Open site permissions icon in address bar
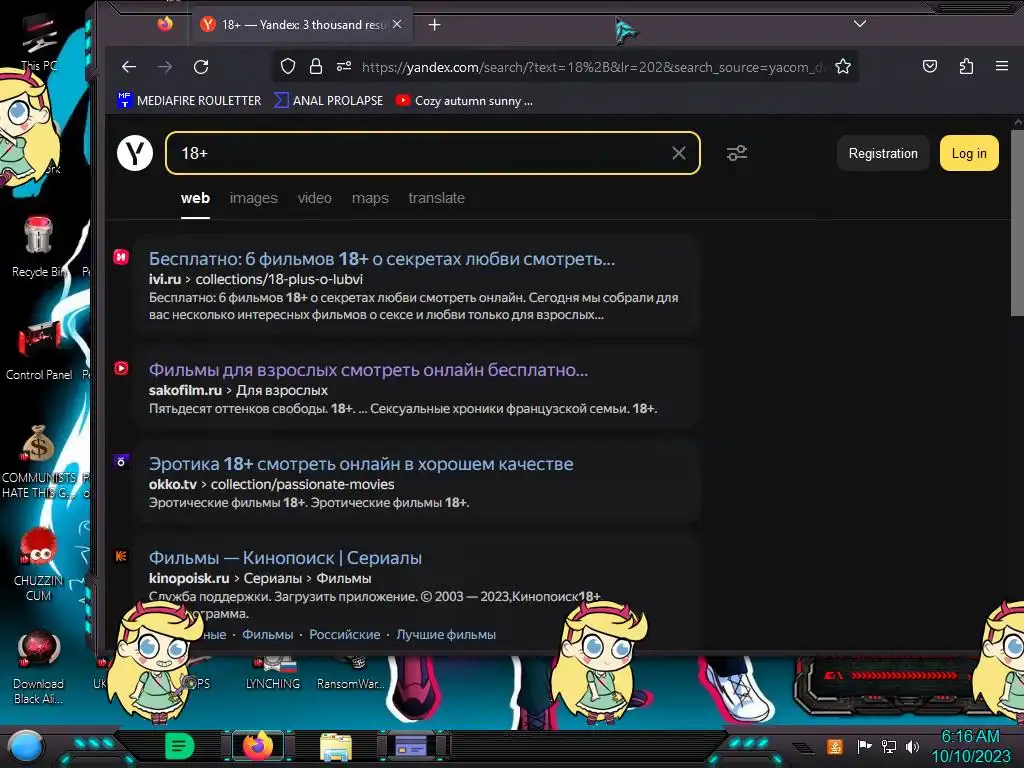The width and height of the screenshot is (1024, 768). (x=344, y=67)
